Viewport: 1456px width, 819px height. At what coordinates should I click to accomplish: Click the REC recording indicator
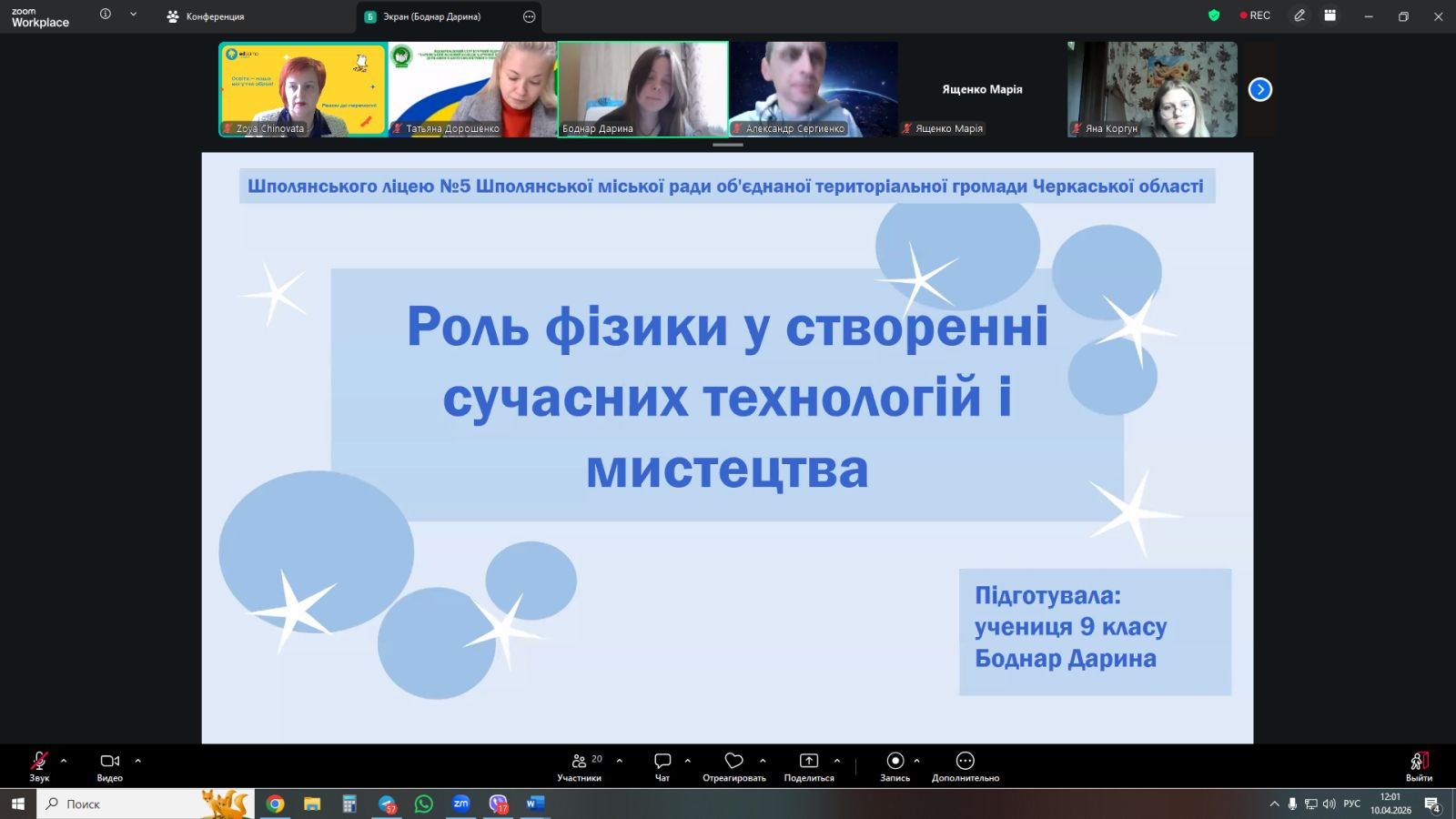point(1255,15)
